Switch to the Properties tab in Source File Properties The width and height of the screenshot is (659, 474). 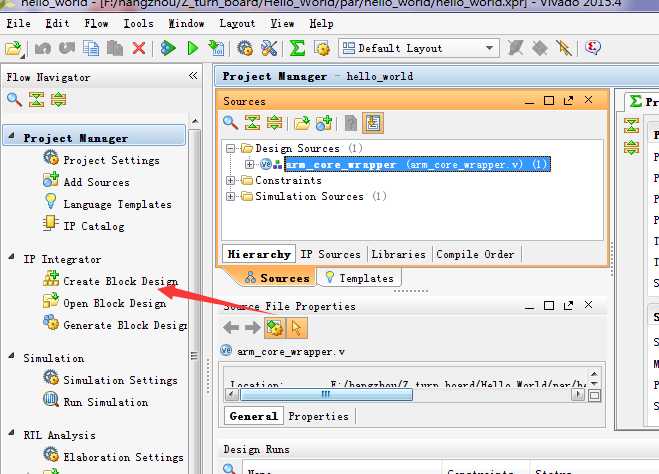[319, 416]
